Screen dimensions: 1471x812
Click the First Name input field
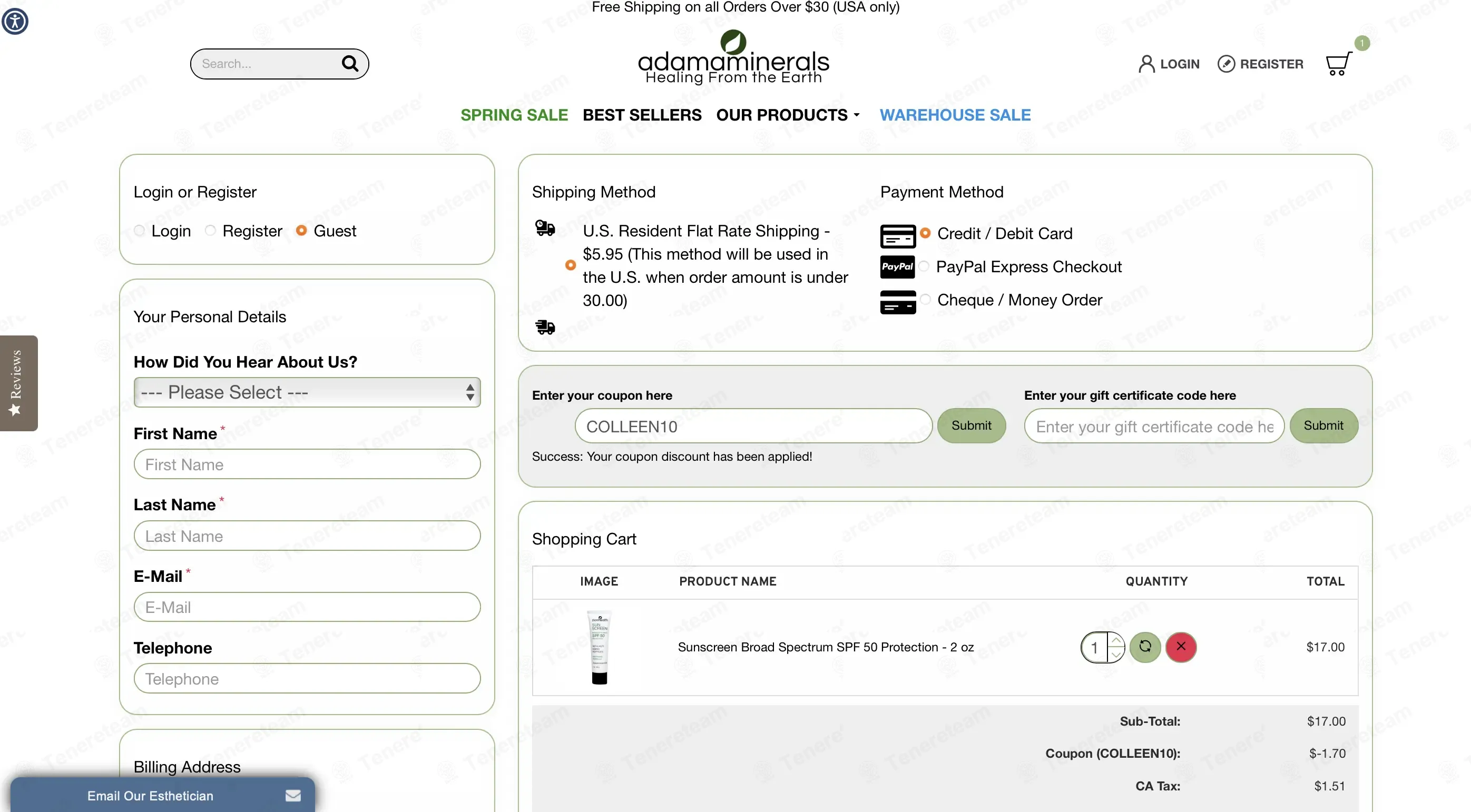click(x=307, y=464)
